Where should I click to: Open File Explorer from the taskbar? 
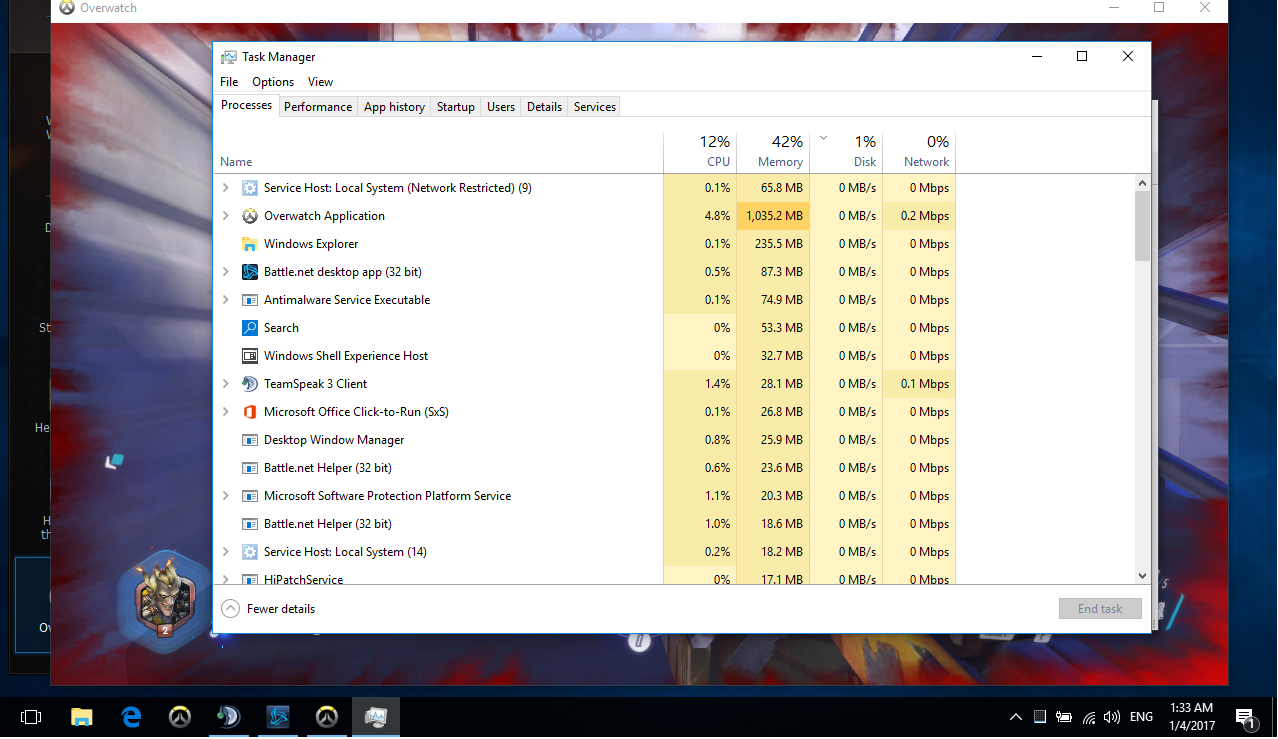82,717
